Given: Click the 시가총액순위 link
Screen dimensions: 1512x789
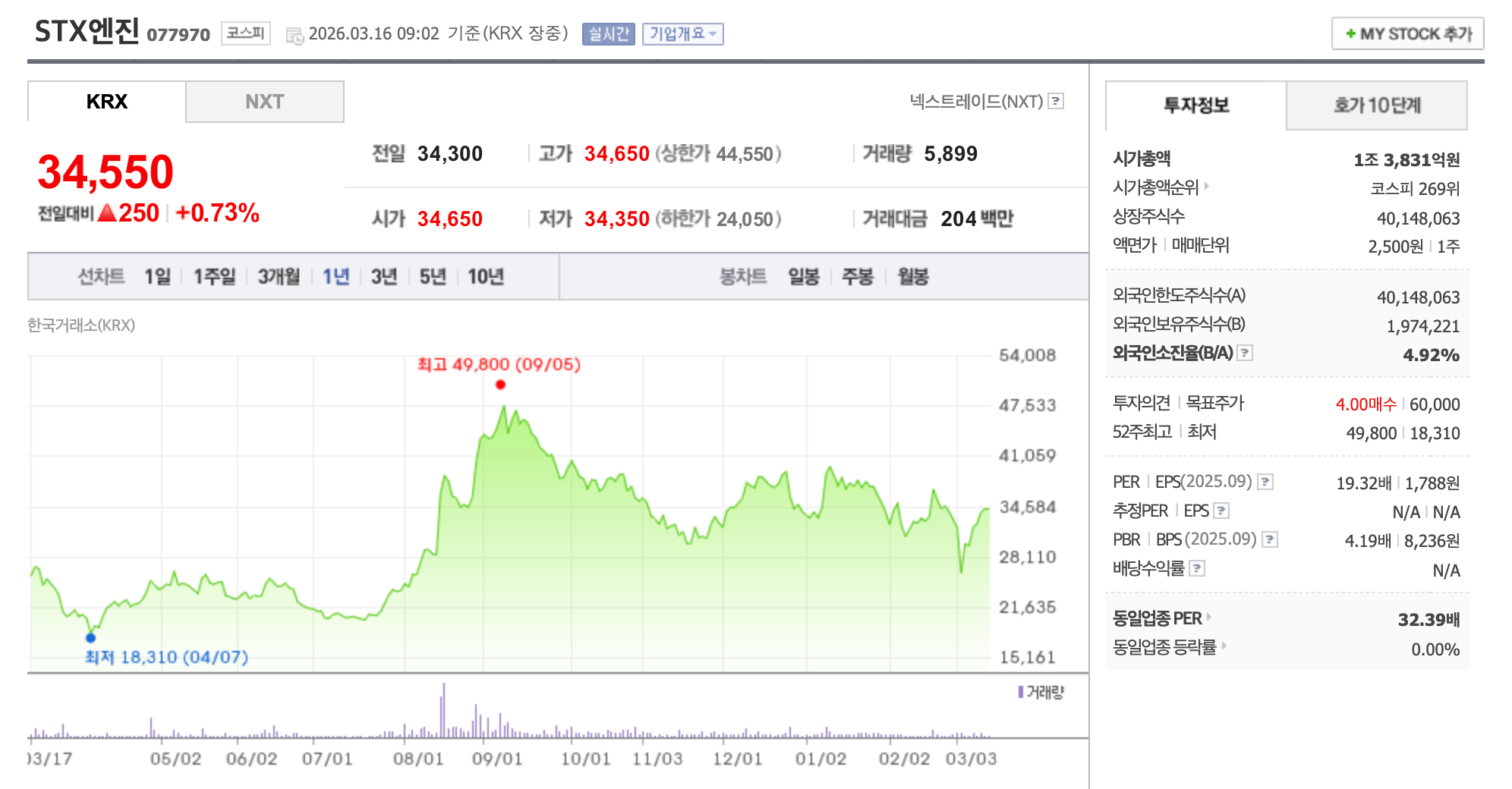Looking at the screenshot, I should 1155,187.
